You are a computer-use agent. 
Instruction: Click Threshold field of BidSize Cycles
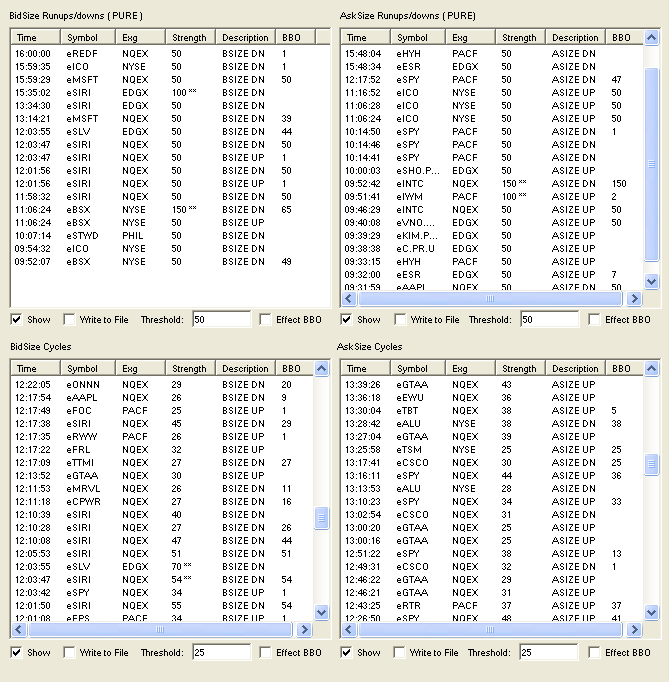pos(221,652)
